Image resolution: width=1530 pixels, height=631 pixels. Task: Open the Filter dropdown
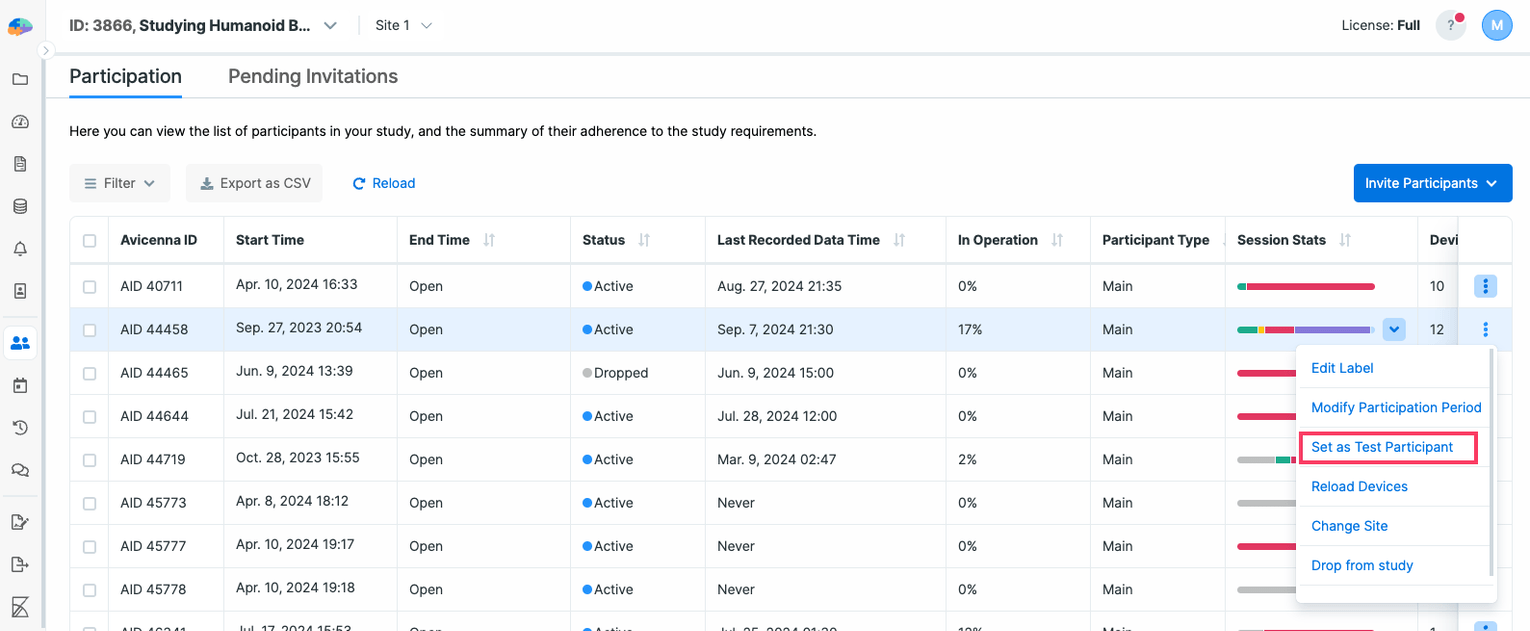pyautogui.click(x=120, y=183)
